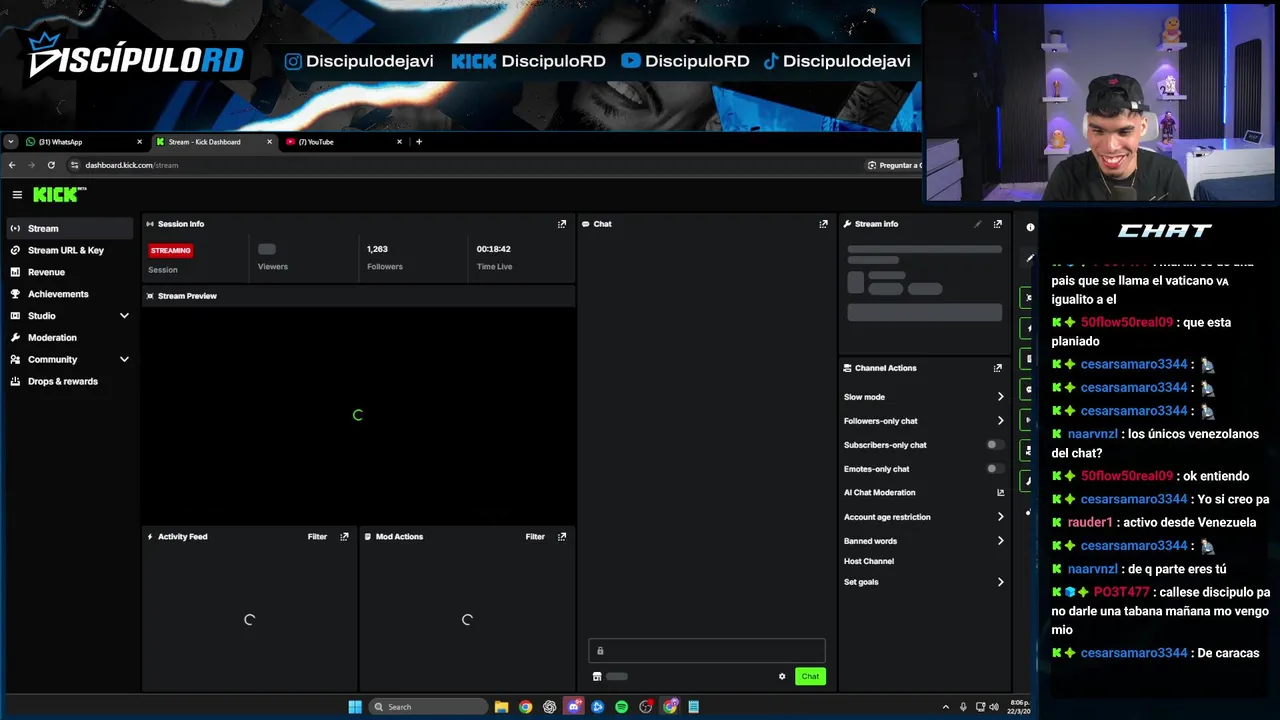Open Spotify from taskbar
The image size is (1280, 720).
[x=622, y=707]
